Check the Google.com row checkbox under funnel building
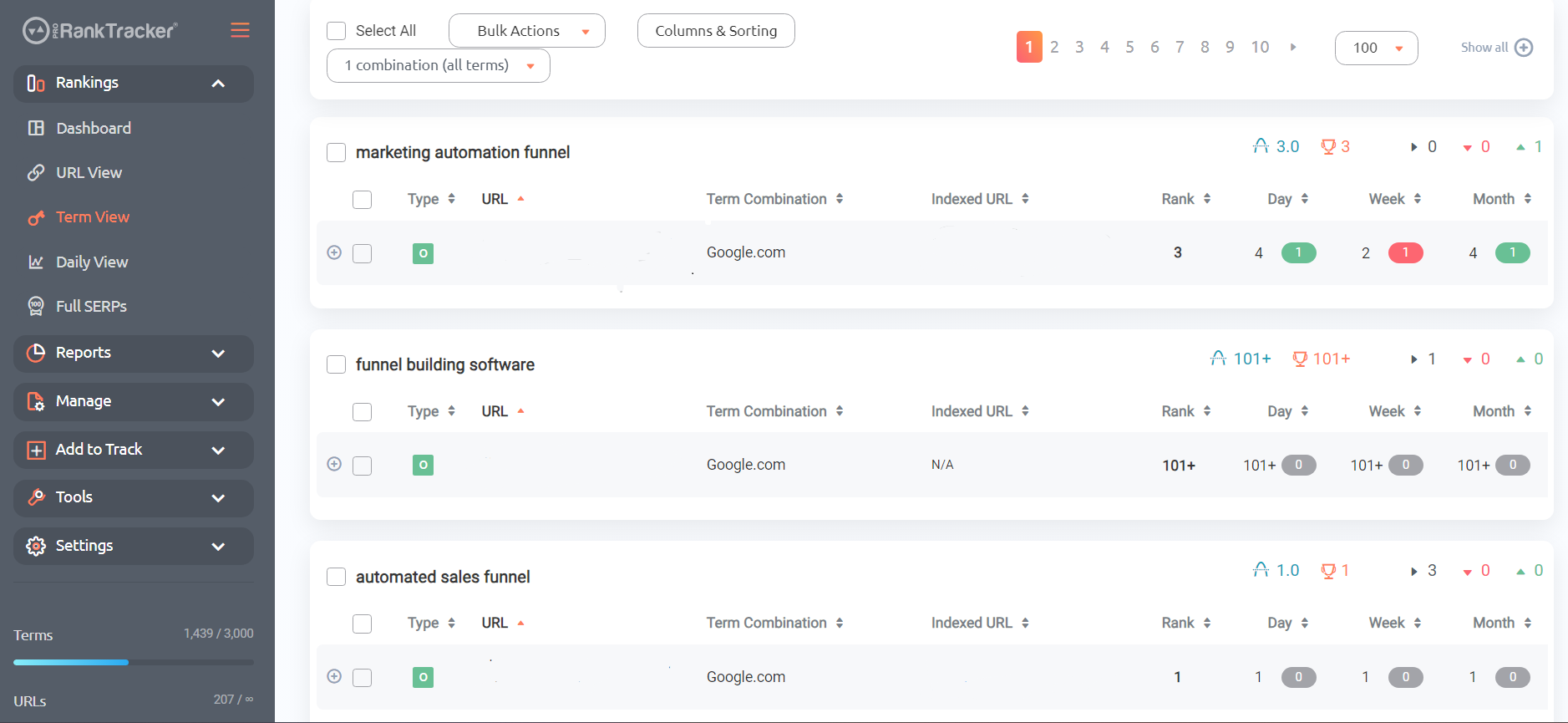This screenshot has height=723, width=1568. click(x=362, y=466)
